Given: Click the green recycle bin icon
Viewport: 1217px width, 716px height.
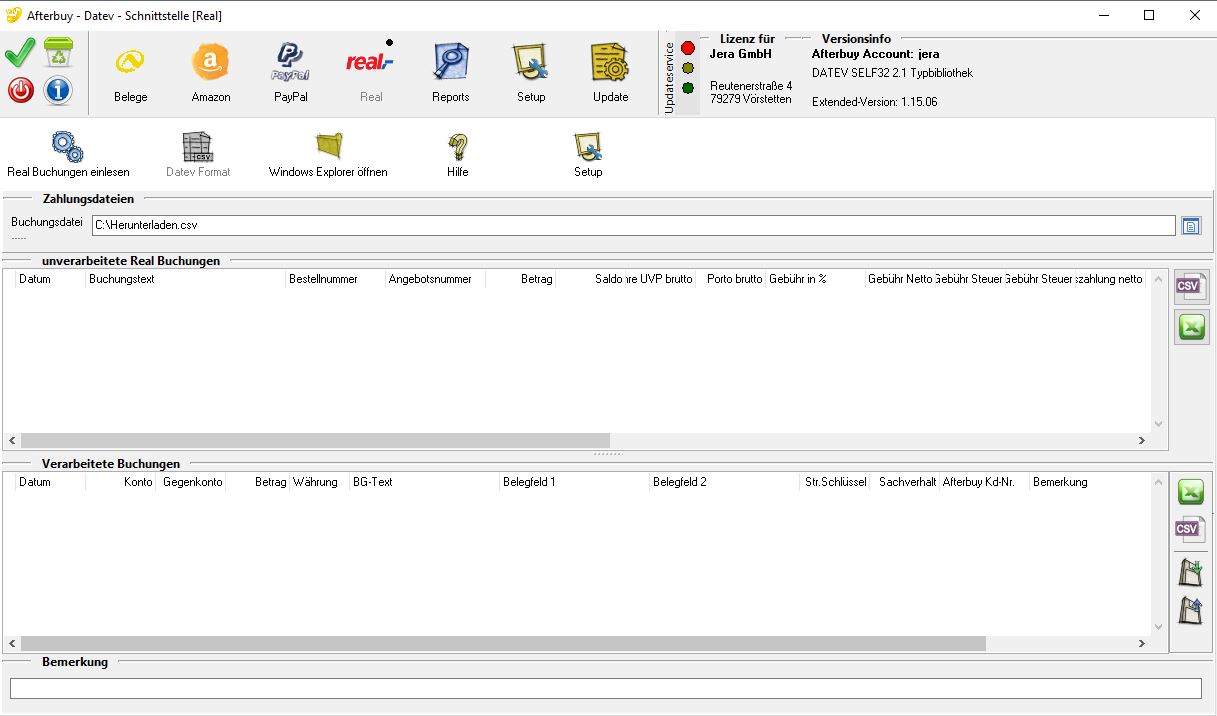Looking at the screenshot, I should click(x=58, y=54).
